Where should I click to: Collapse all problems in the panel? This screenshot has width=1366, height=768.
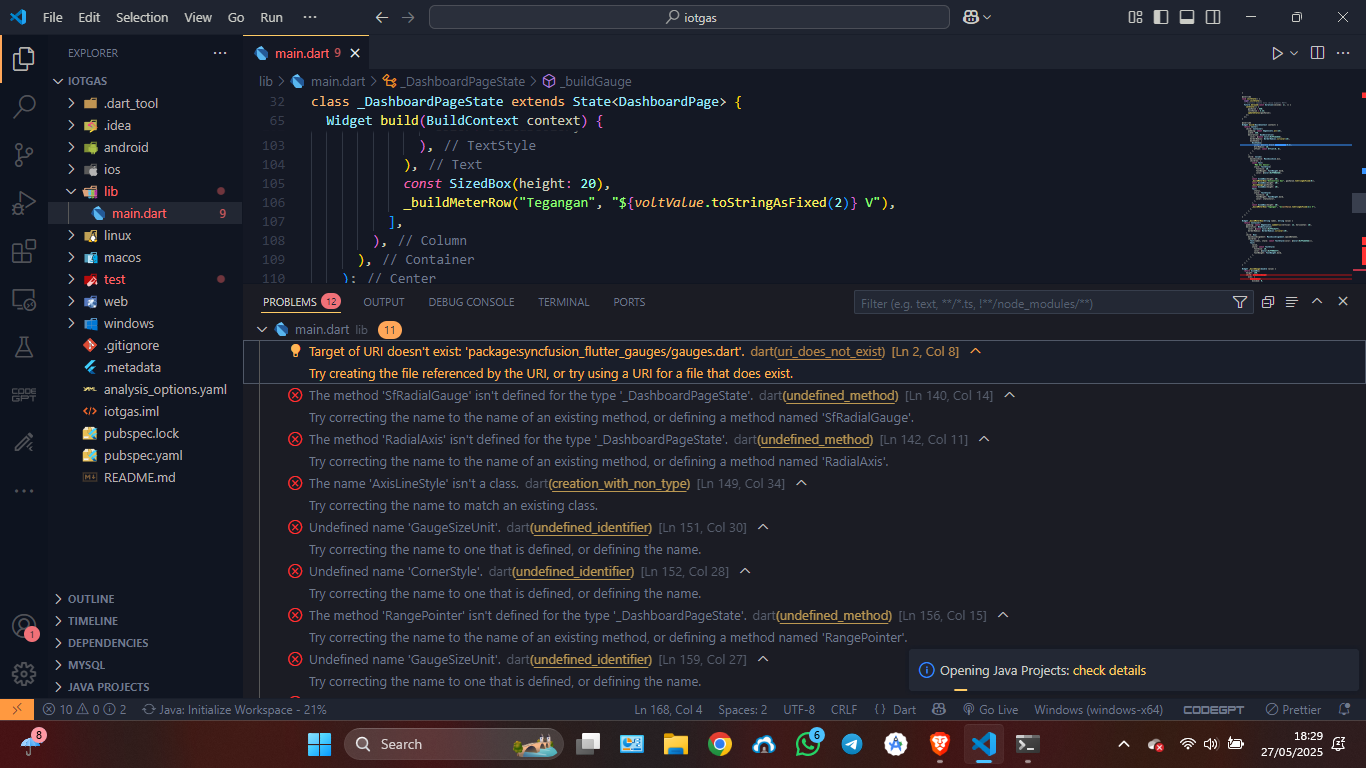[x=1267, y=302]
